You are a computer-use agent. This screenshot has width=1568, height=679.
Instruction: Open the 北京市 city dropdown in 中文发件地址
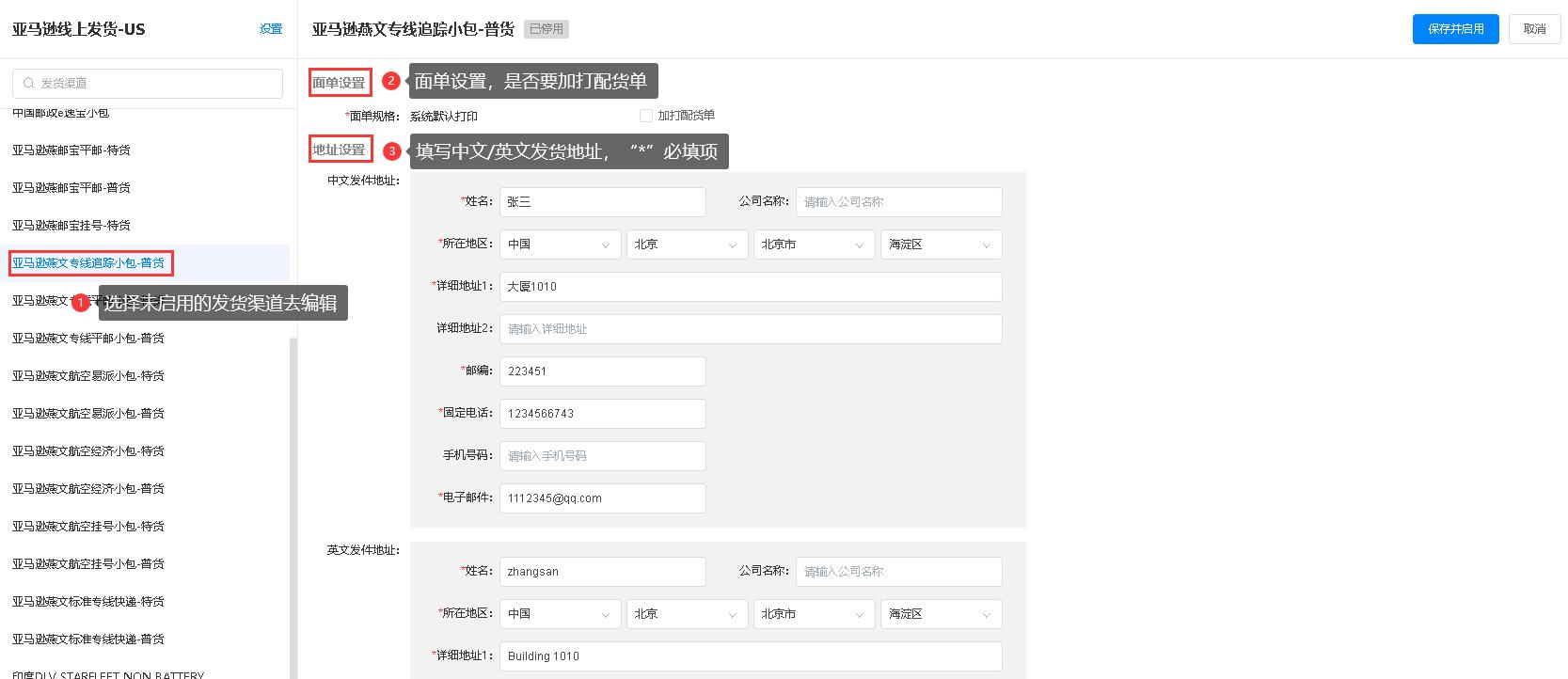(814, 245)
